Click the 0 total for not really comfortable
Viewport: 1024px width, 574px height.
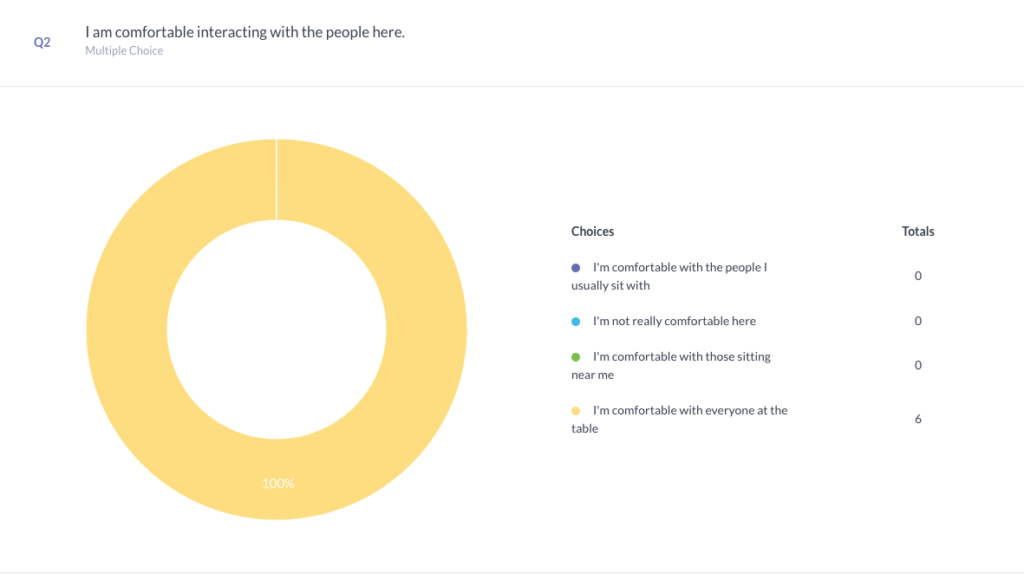click(918, 321)
